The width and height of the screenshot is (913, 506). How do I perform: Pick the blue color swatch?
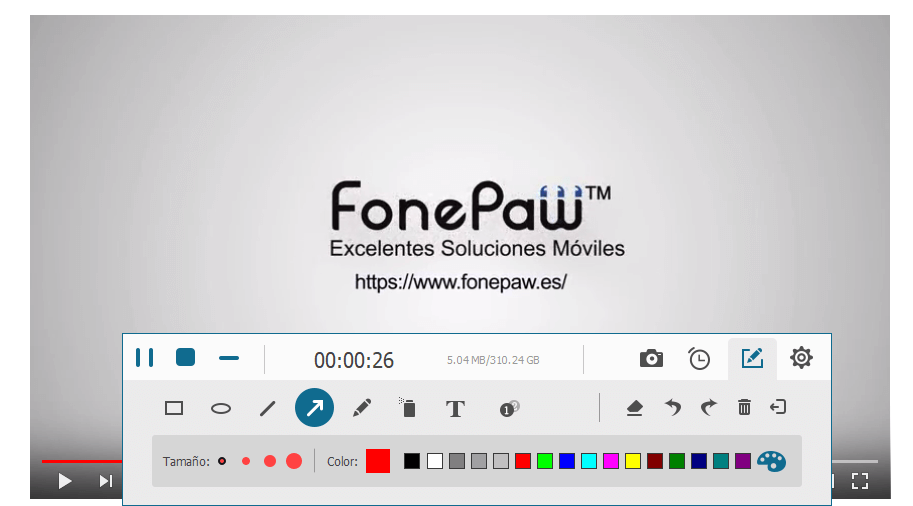(567, 461)
